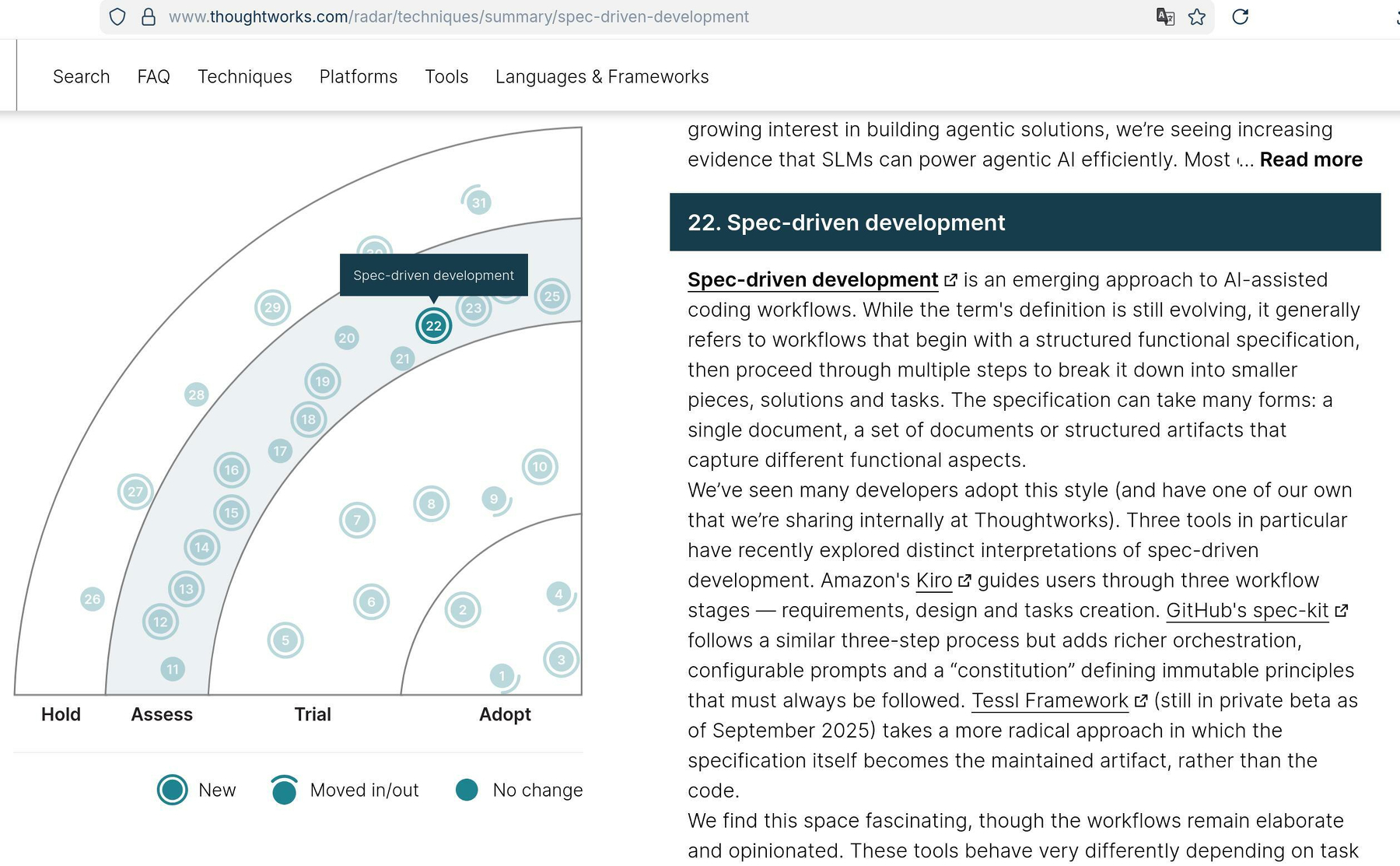The image size is (1400, 866).
Task: Select radar blip 3
Action: pyautogui.click(x=562, y=660)
